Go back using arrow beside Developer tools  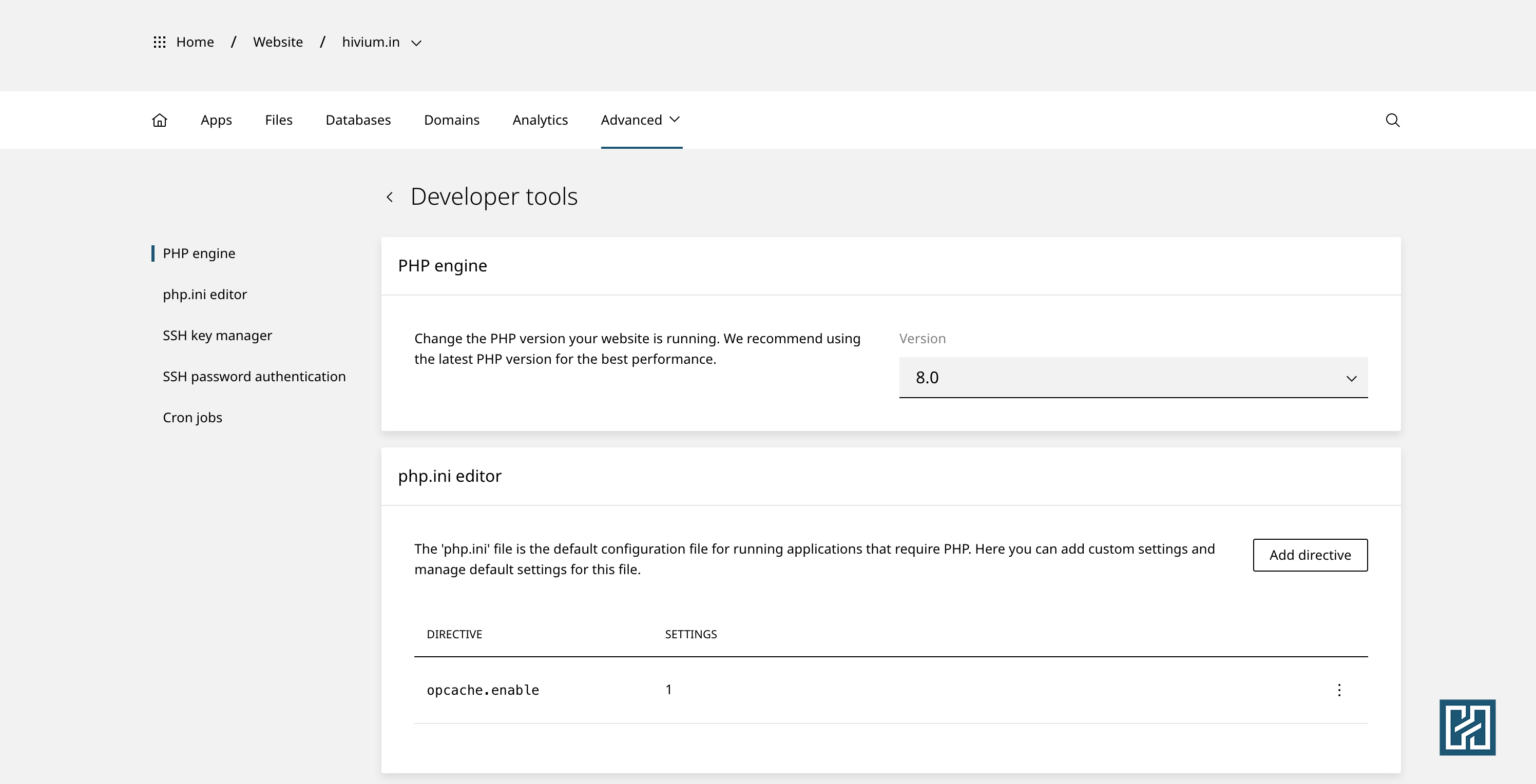(x=390, y=197)
